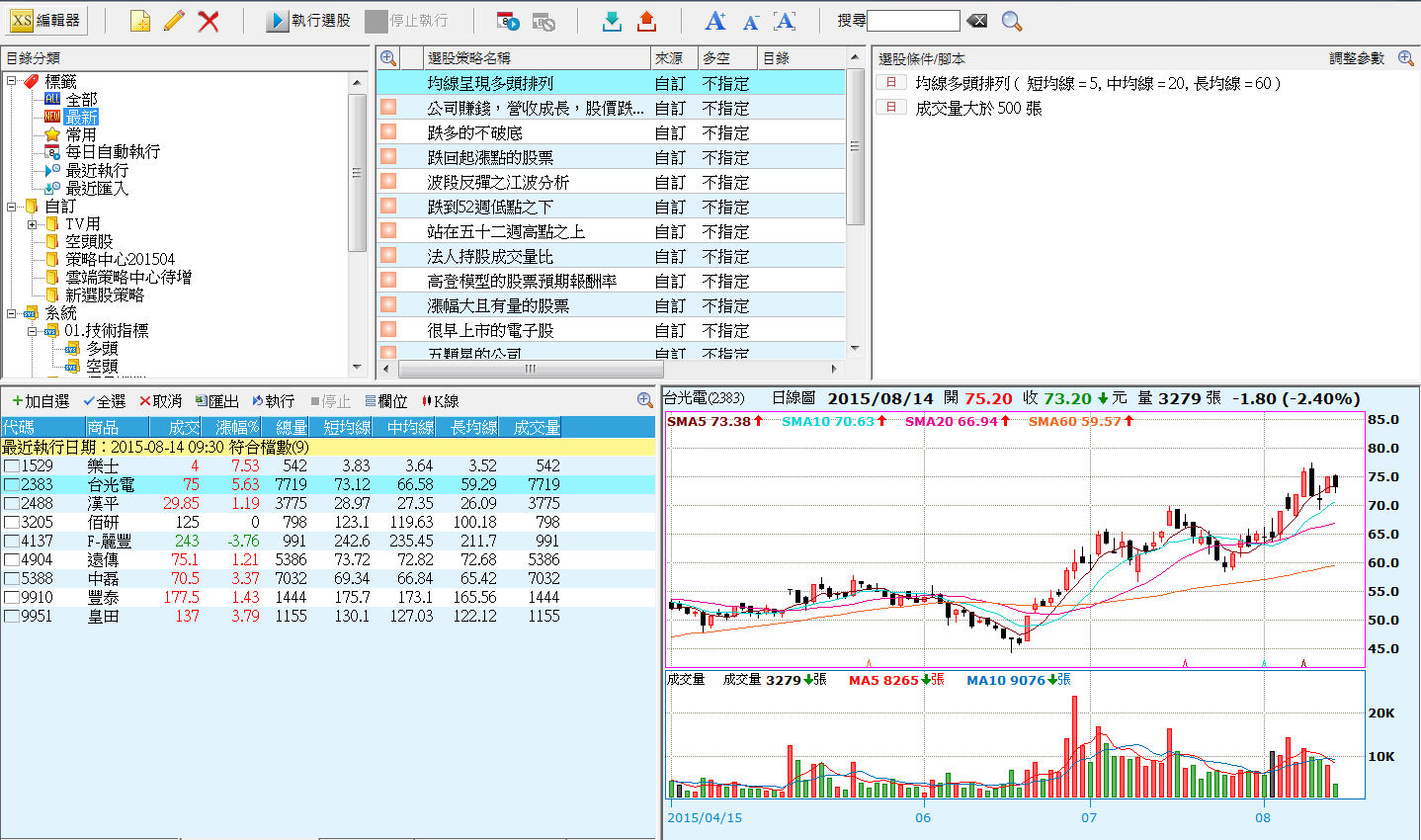The height and width of the screenshot is (840, 1421).
Task: Expand the TV用 folder node
Action: (33, 224)
